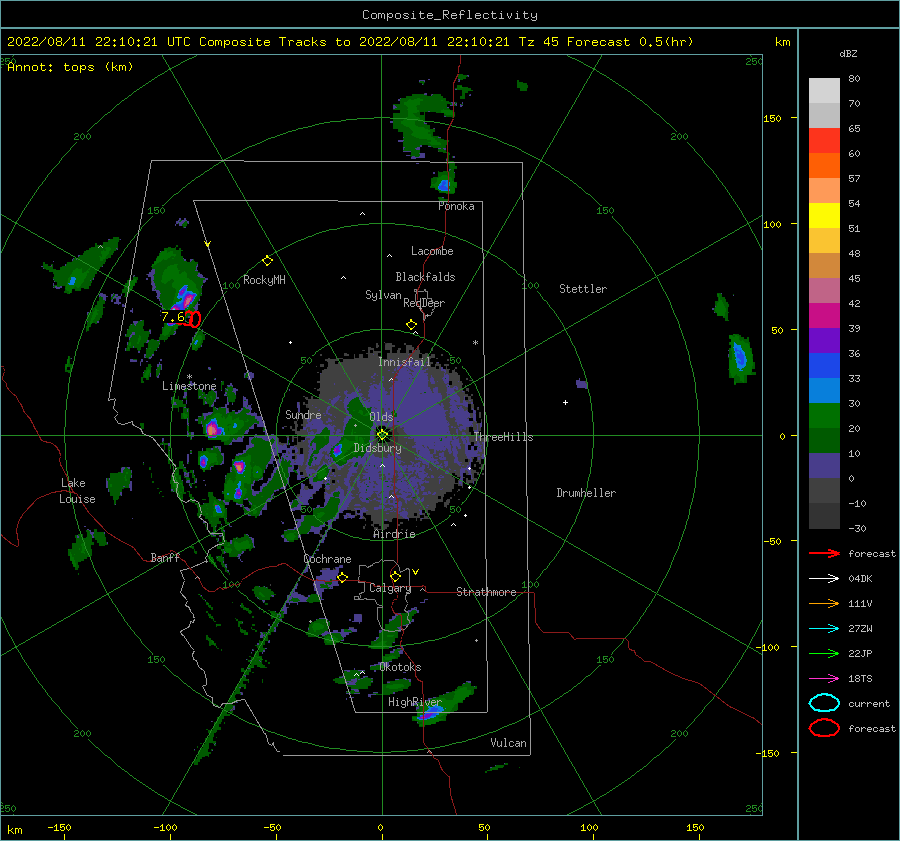Click the radar center marker at Olds

(382, 435)
